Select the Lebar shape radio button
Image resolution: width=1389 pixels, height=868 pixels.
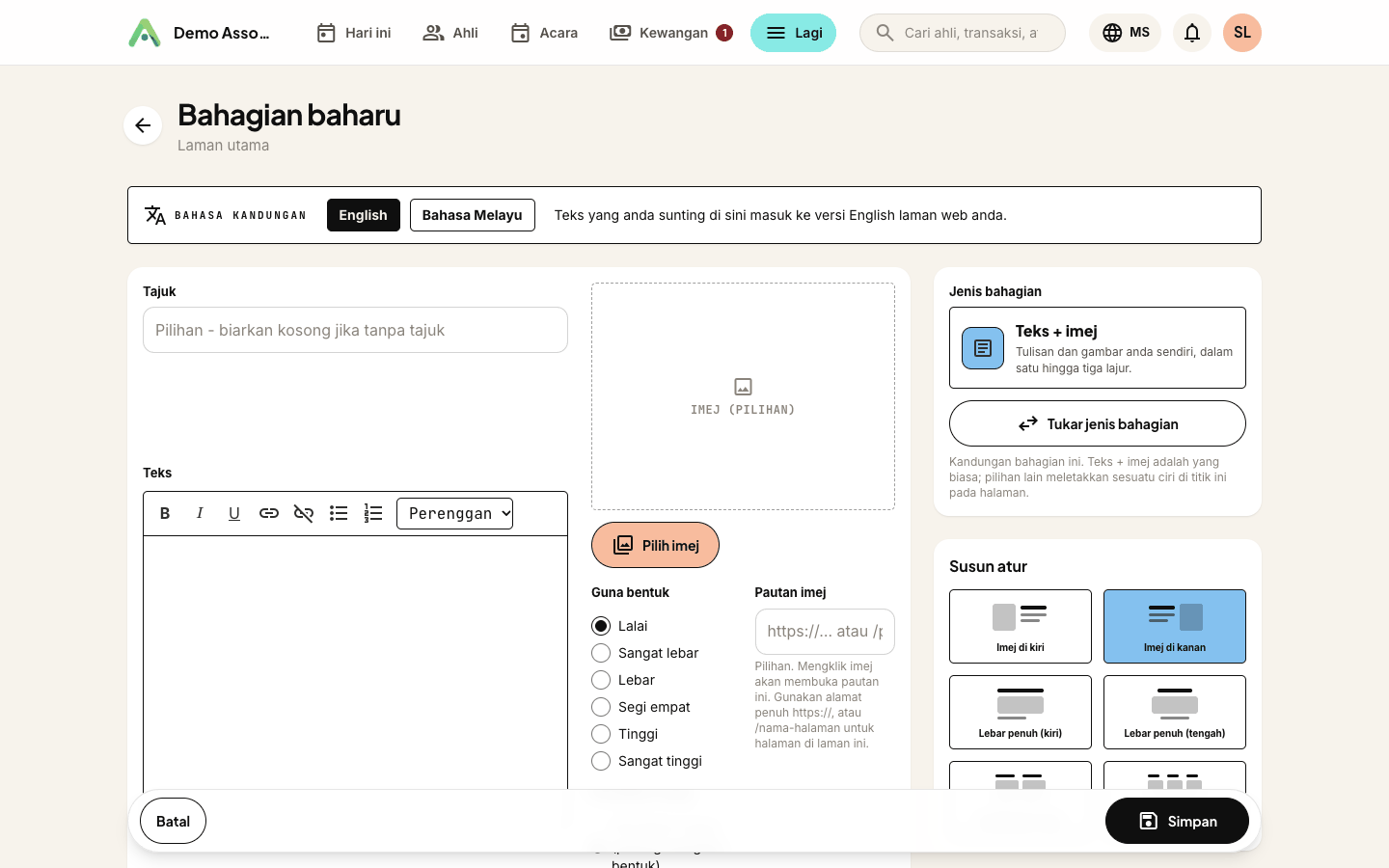[601, 680]
